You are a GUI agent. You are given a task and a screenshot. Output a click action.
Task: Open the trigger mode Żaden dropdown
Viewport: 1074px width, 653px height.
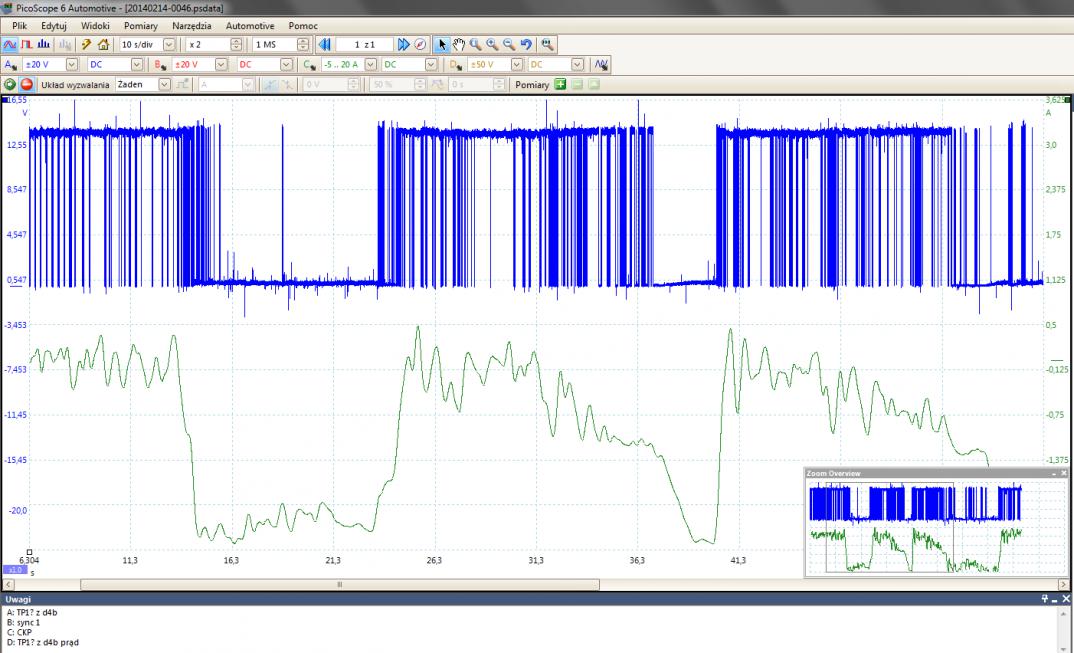pos(165,85)
